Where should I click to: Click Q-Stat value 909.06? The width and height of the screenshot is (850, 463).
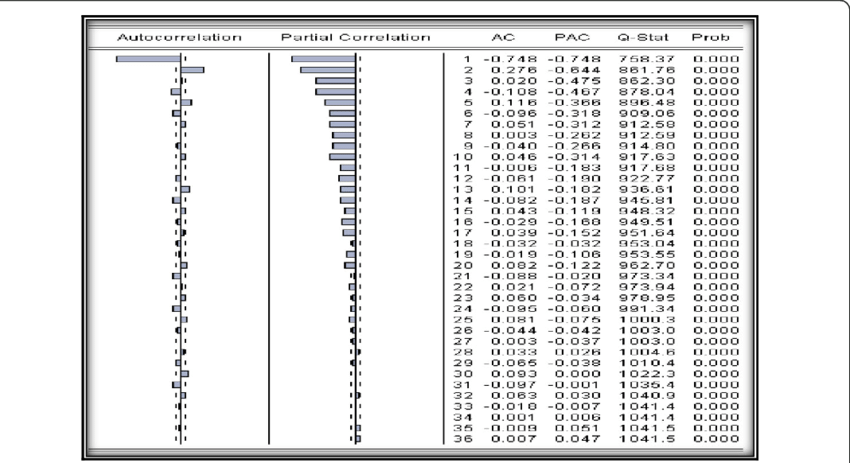click(647, 113)
